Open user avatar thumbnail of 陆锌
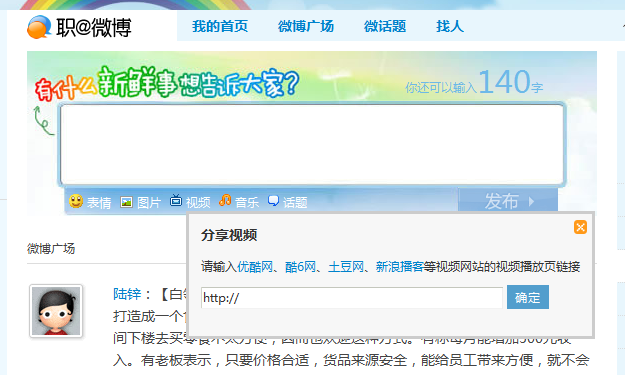 tap(56, 311)
